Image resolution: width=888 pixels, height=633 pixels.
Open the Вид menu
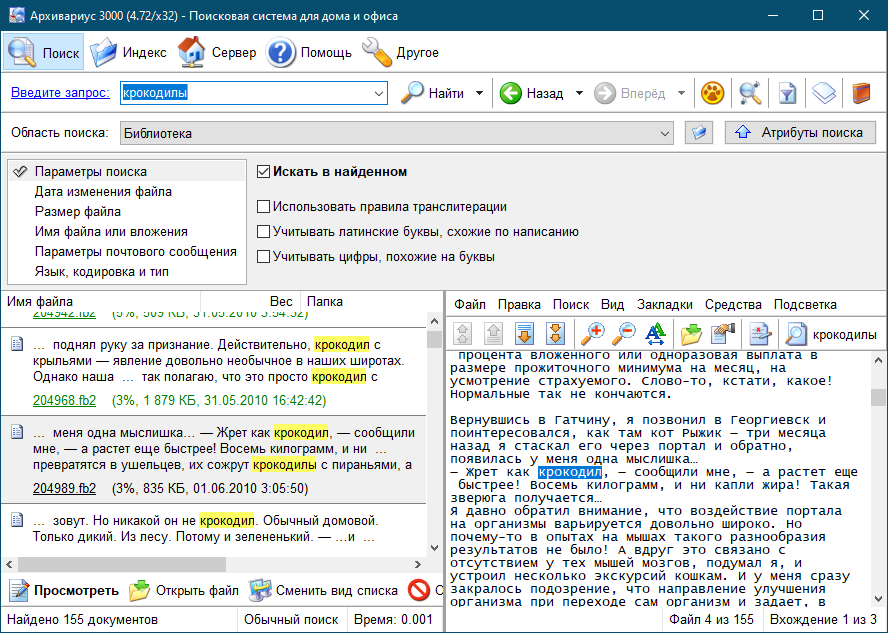(x=612, y=305)
